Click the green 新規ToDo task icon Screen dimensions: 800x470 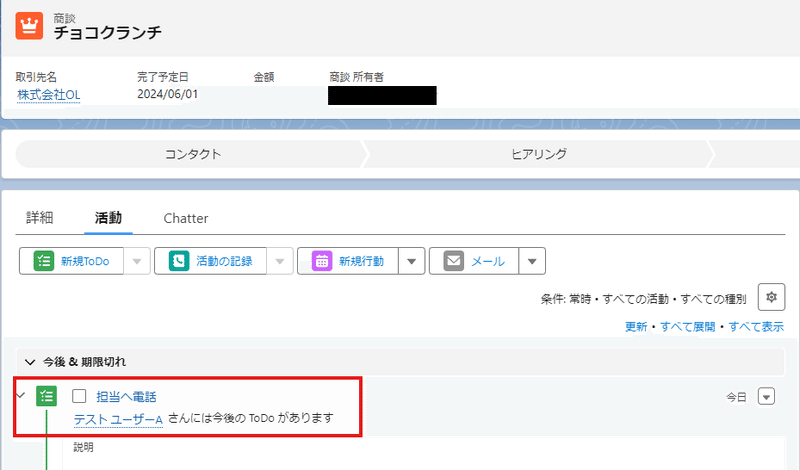(44, 261)
